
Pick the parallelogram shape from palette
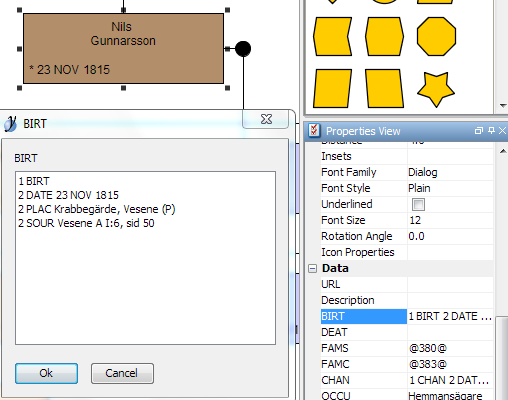point(333,88)
